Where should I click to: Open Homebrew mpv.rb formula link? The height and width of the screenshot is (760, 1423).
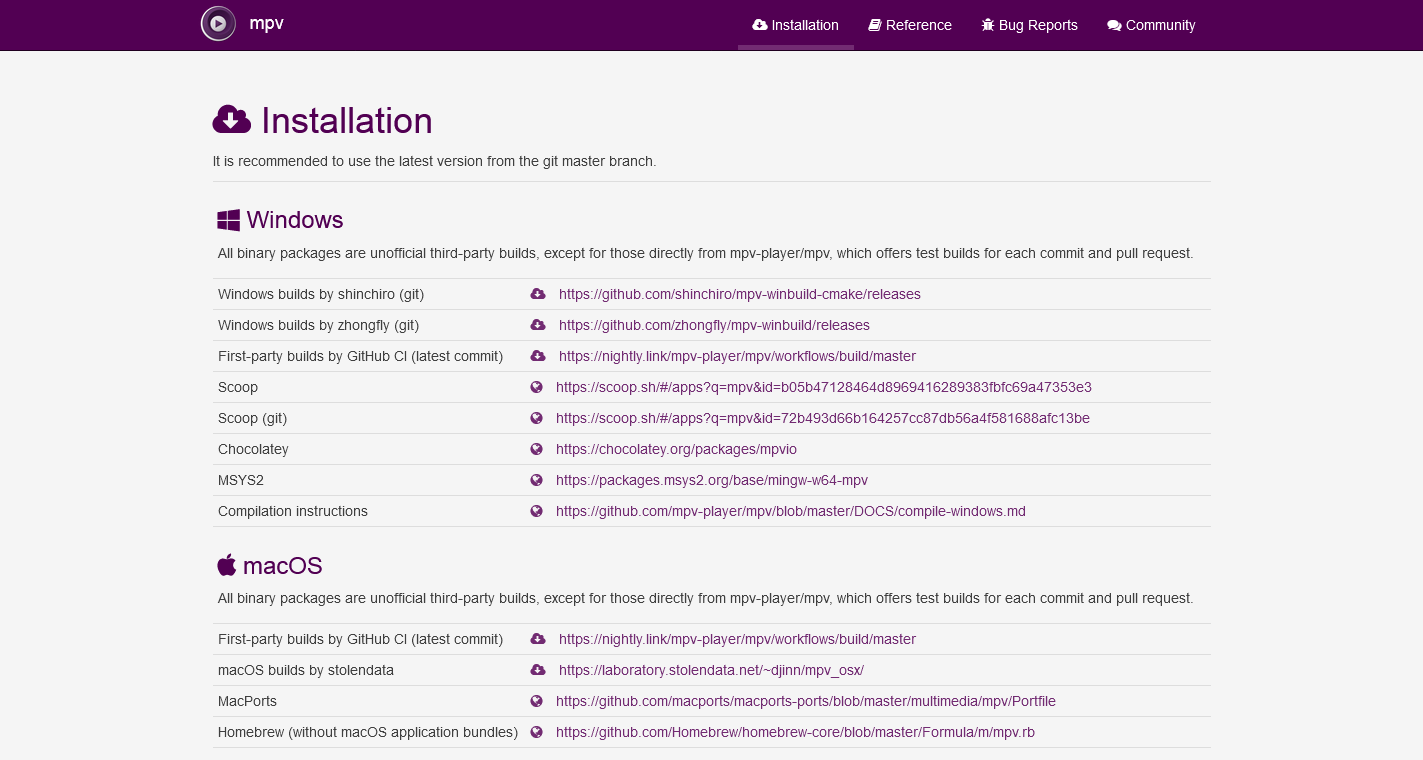(x=795, y=732)
